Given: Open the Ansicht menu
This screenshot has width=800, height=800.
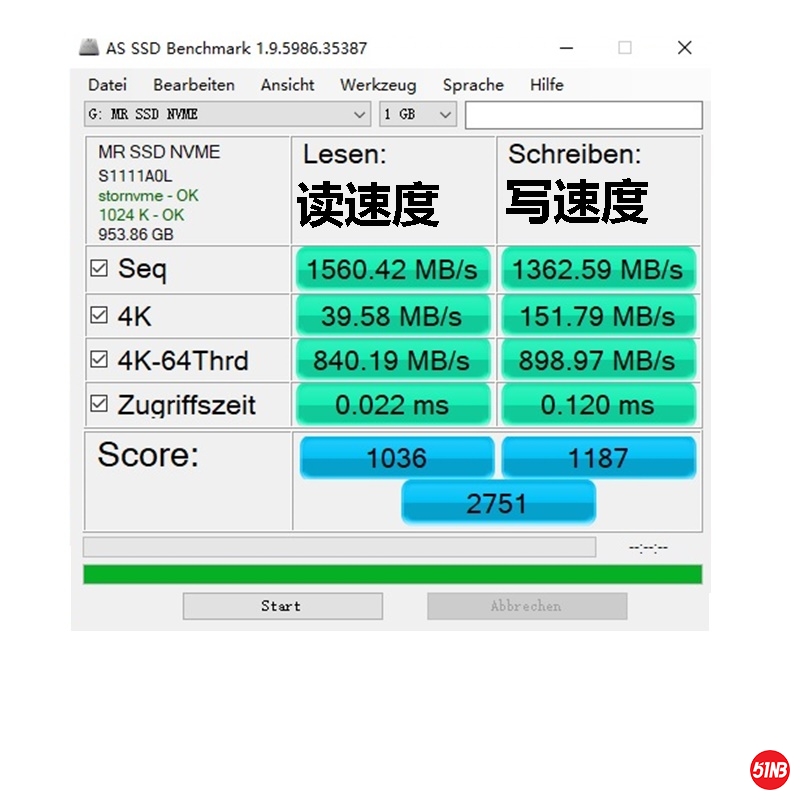Looking at the screenshot, I should [x=287, y=85].
